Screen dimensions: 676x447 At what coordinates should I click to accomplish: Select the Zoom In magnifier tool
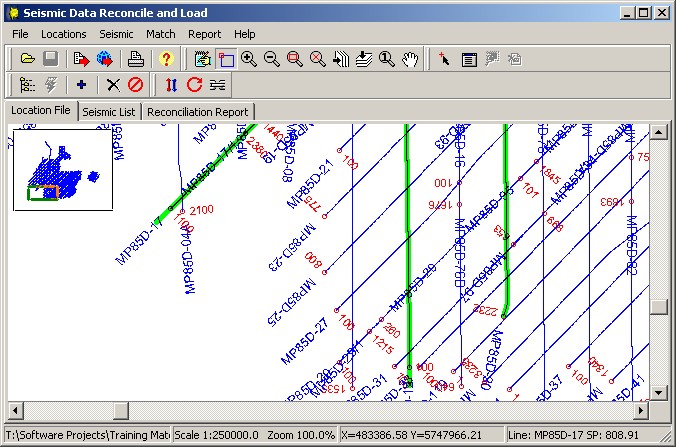[249, 60]
